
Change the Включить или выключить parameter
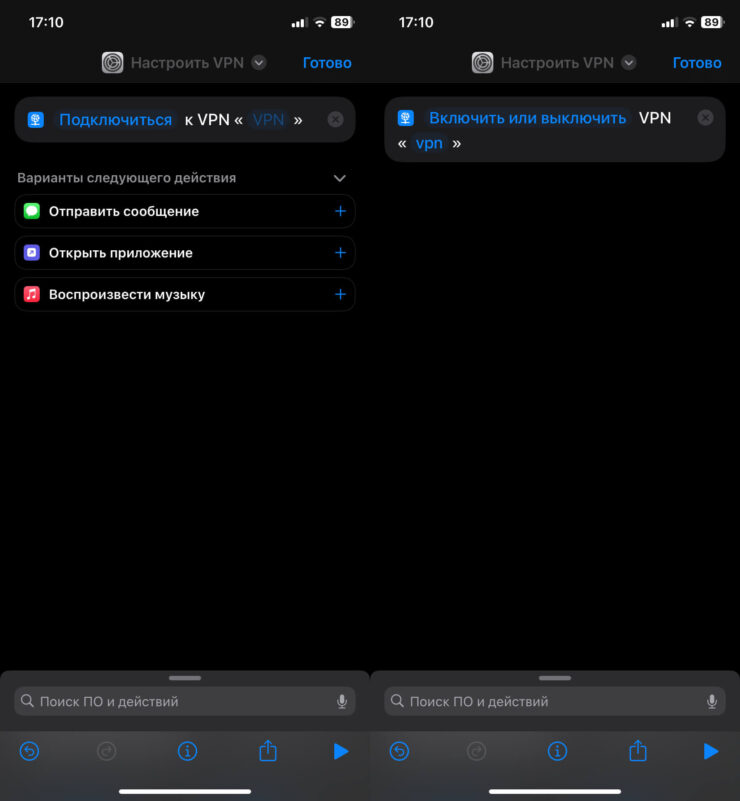coord(527,118)
